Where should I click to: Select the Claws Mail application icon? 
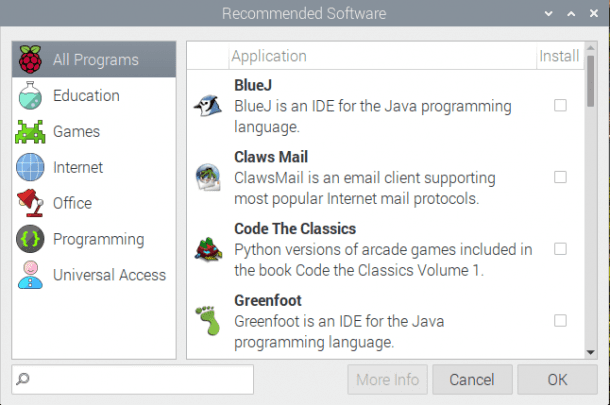click(x=209, y=177)
